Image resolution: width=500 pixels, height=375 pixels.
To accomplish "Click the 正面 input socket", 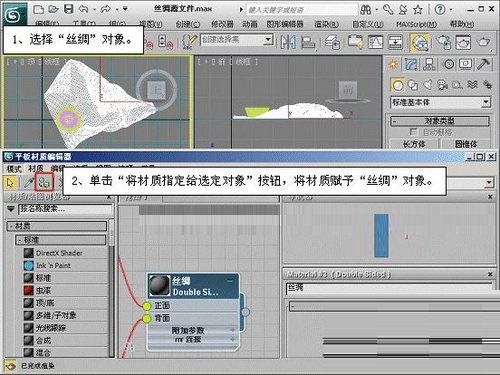I will click(146, 306).
